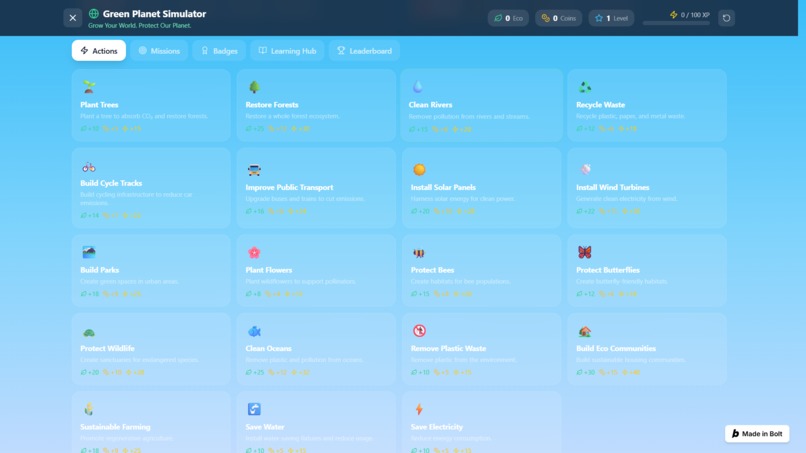Click the Recycle Waste title
This screenshot has height=453, width=806.
(600, 104)
